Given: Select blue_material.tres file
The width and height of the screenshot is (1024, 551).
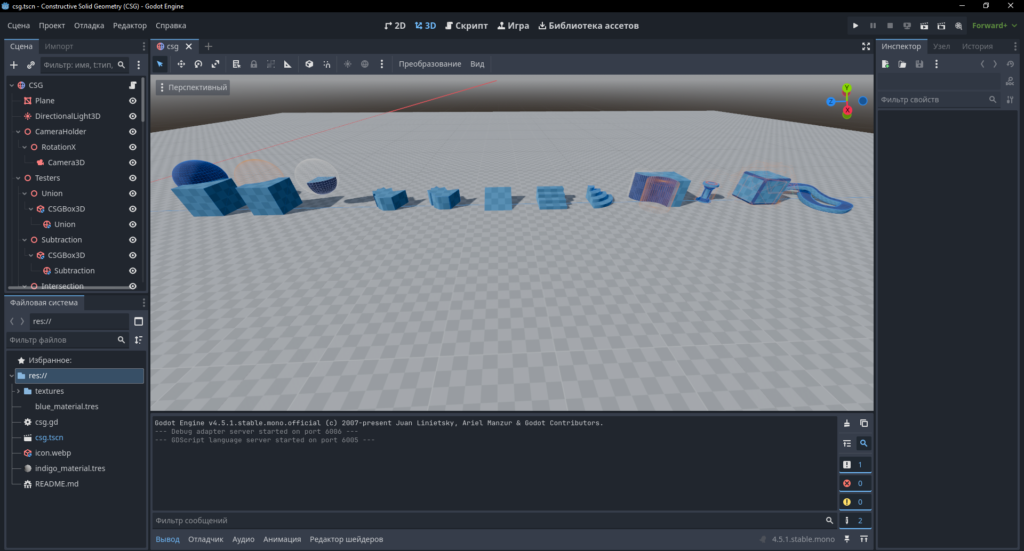Looking at the screenshot, I should point(67,406).
